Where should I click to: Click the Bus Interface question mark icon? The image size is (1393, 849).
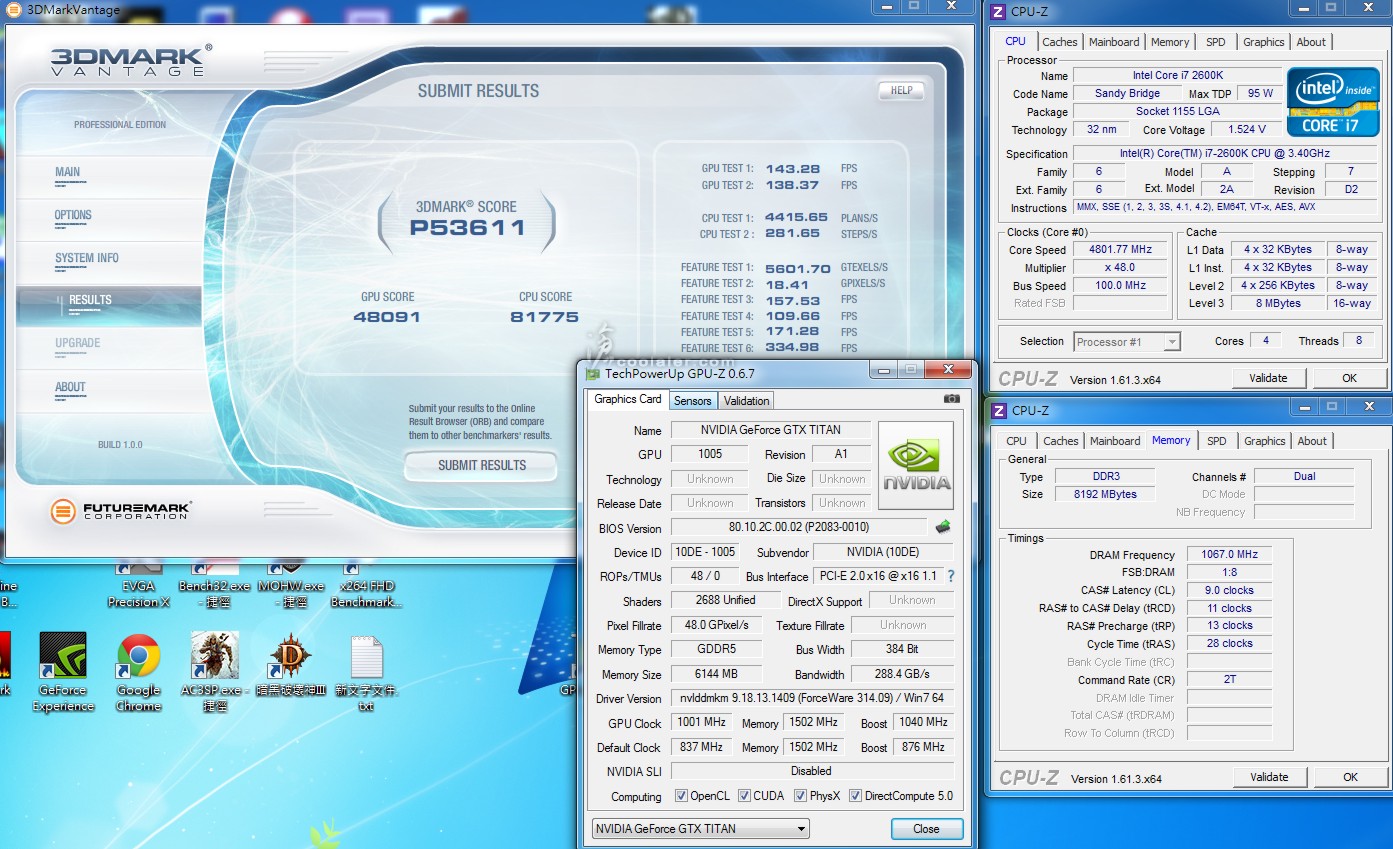point(951,576)
